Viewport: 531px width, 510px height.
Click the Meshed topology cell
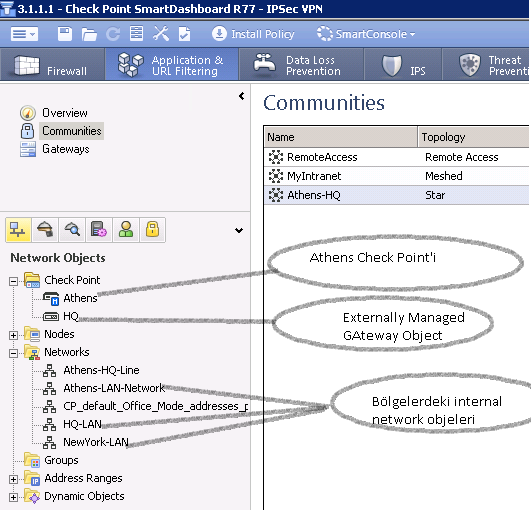[x=444, y=176]
